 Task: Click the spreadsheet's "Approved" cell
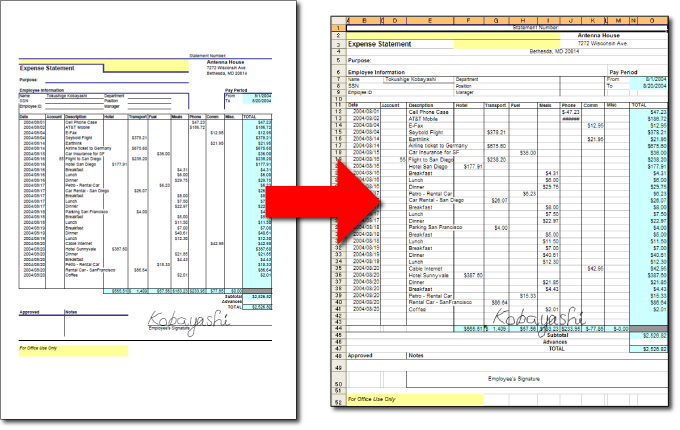click(360, 355)
